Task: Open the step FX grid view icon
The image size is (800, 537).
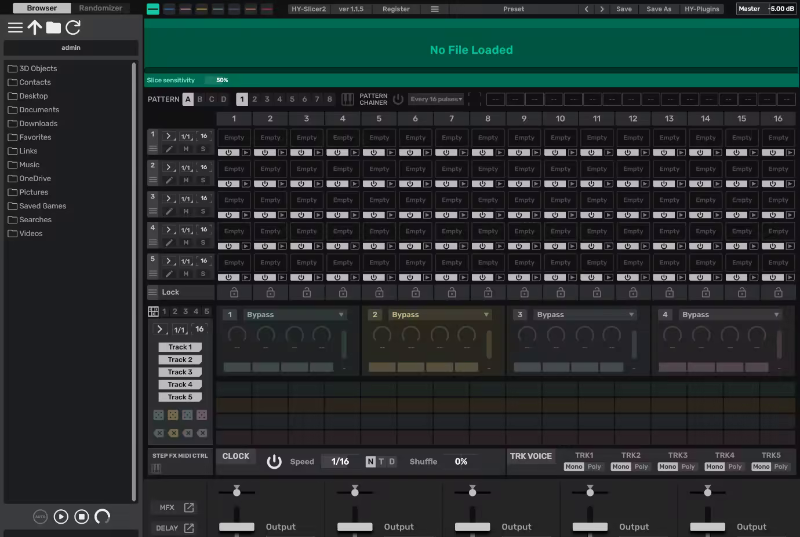Action: tap(153, 312)
